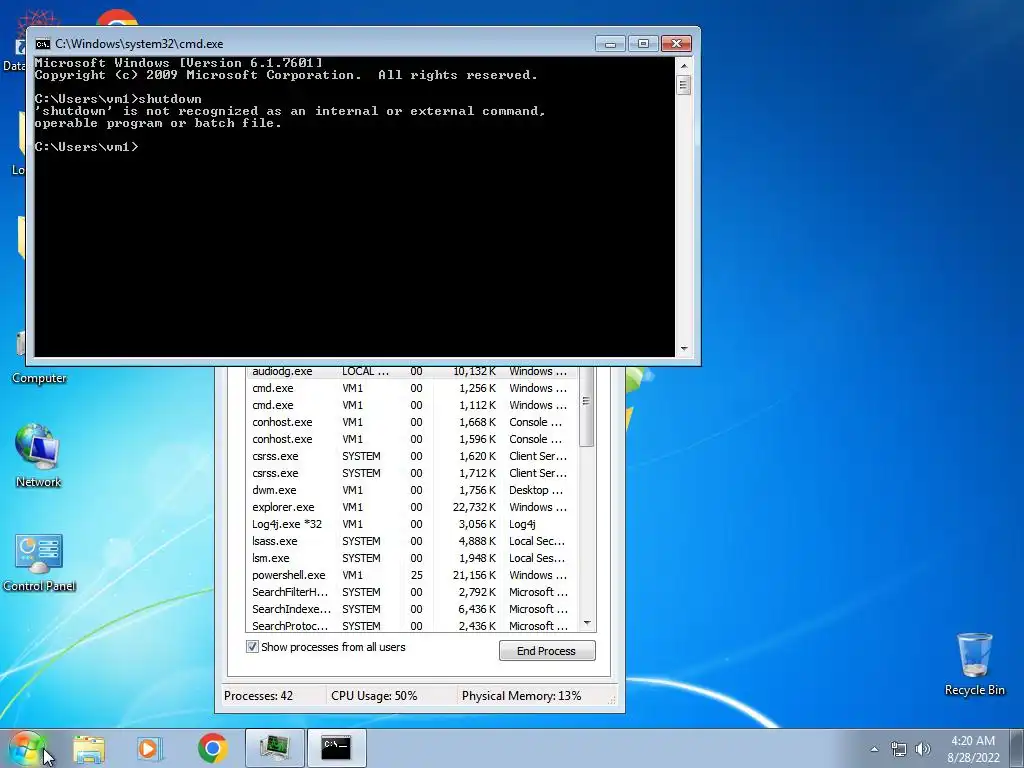Select the dwm.exe process row
The image size is (1024, 768).
[411, 490]
